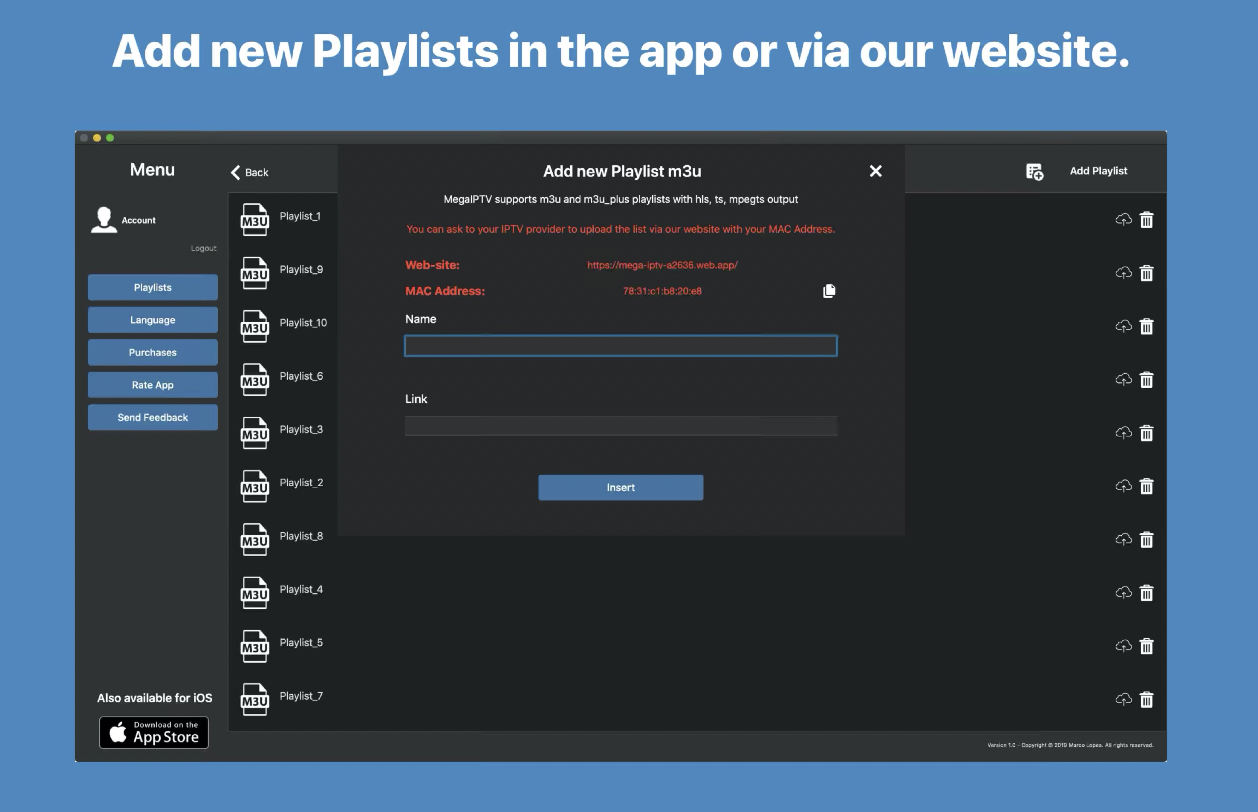Open the Playlists section in the sidebar
The width and height of the screenshot is (1258, 812).
[152, 287]
